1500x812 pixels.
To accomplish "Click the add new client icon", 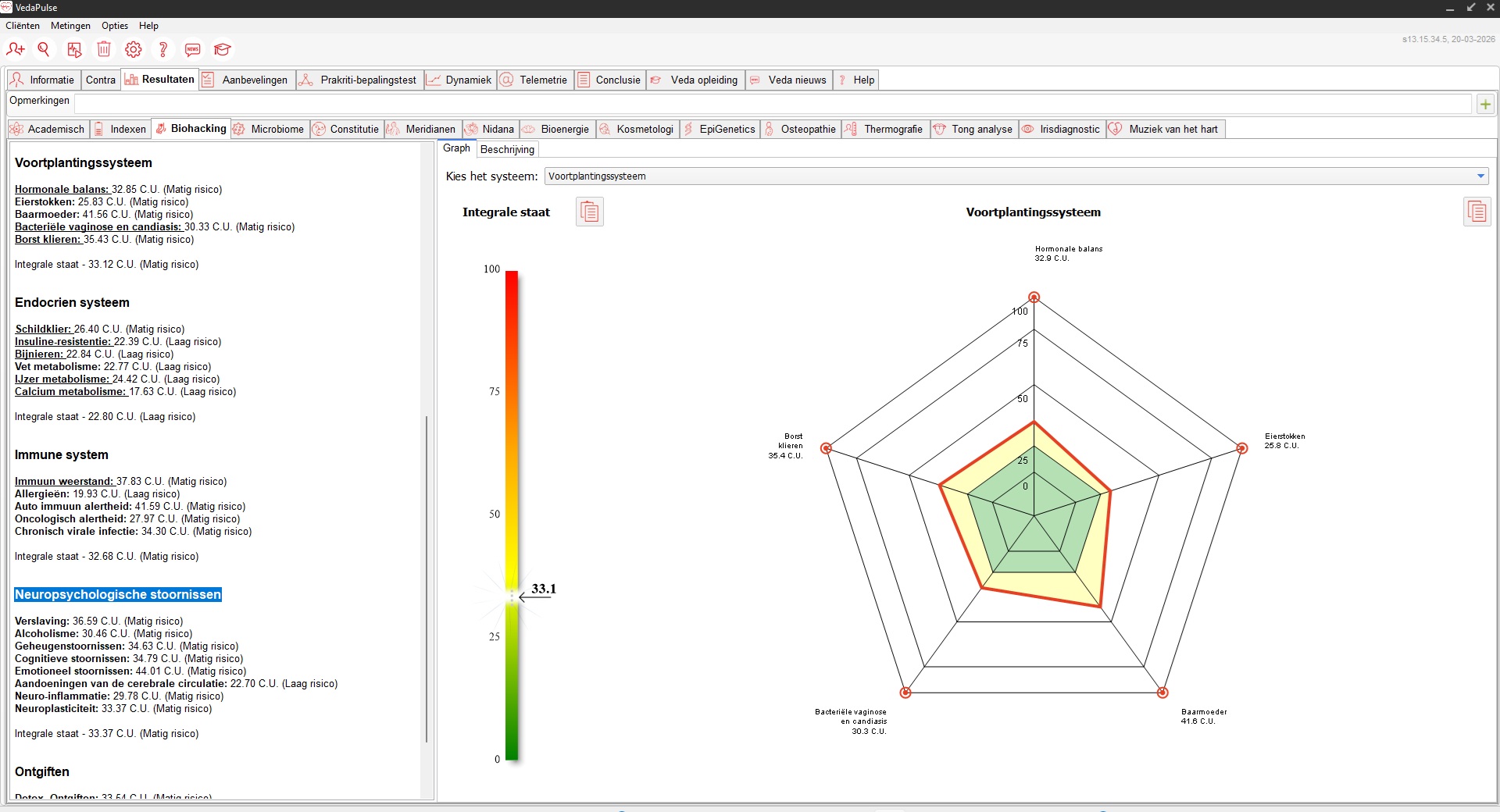I will tap(16, 49).
